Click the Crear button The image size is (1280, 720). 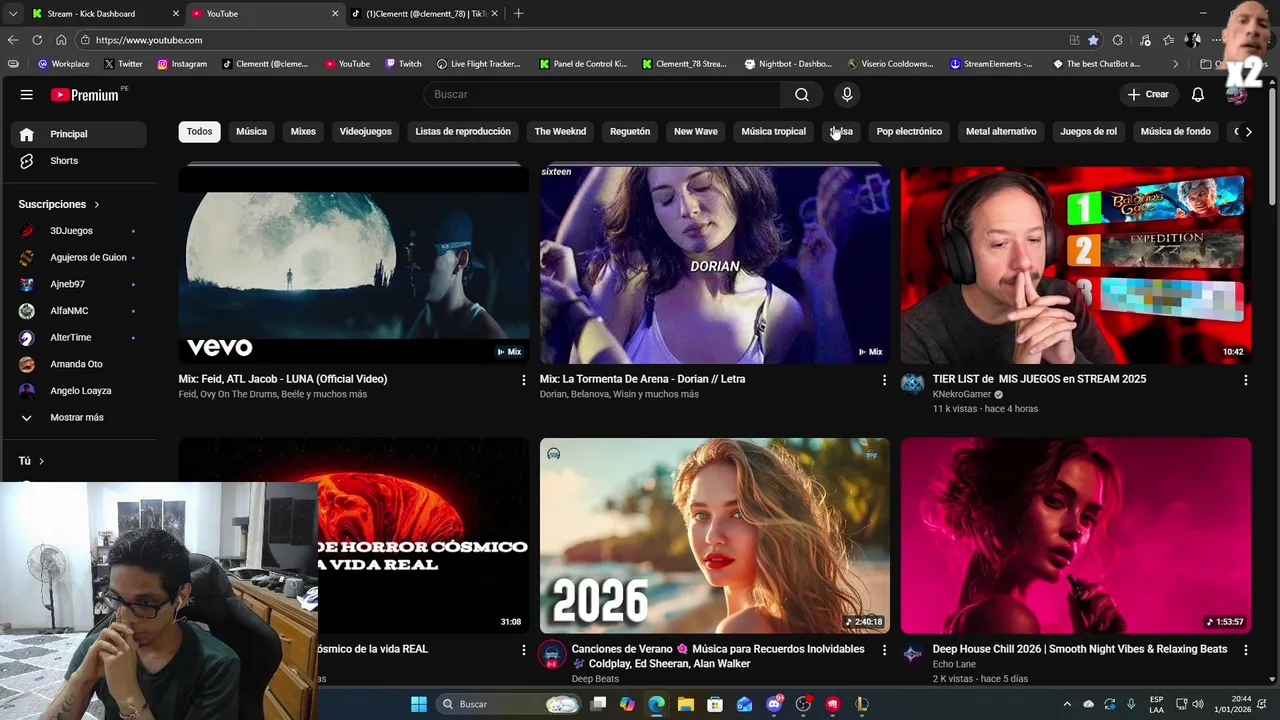click(1148, 94)
